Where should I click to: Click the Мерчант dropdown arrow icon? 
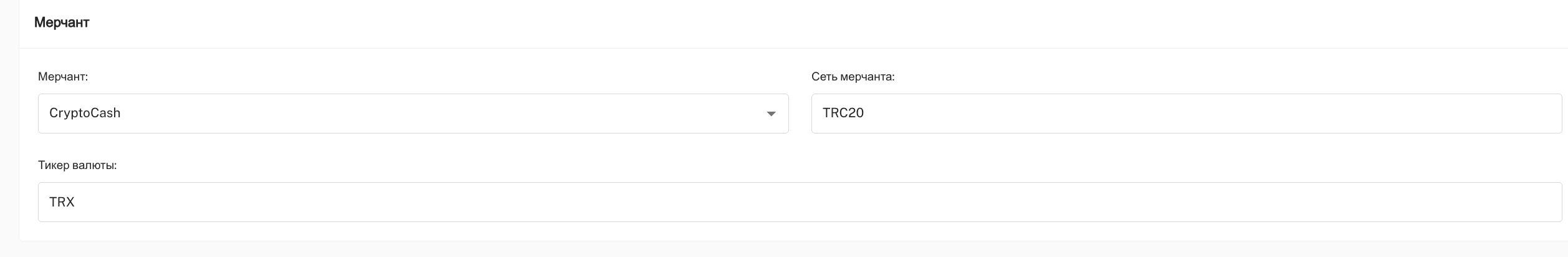(x=771, y=114)
